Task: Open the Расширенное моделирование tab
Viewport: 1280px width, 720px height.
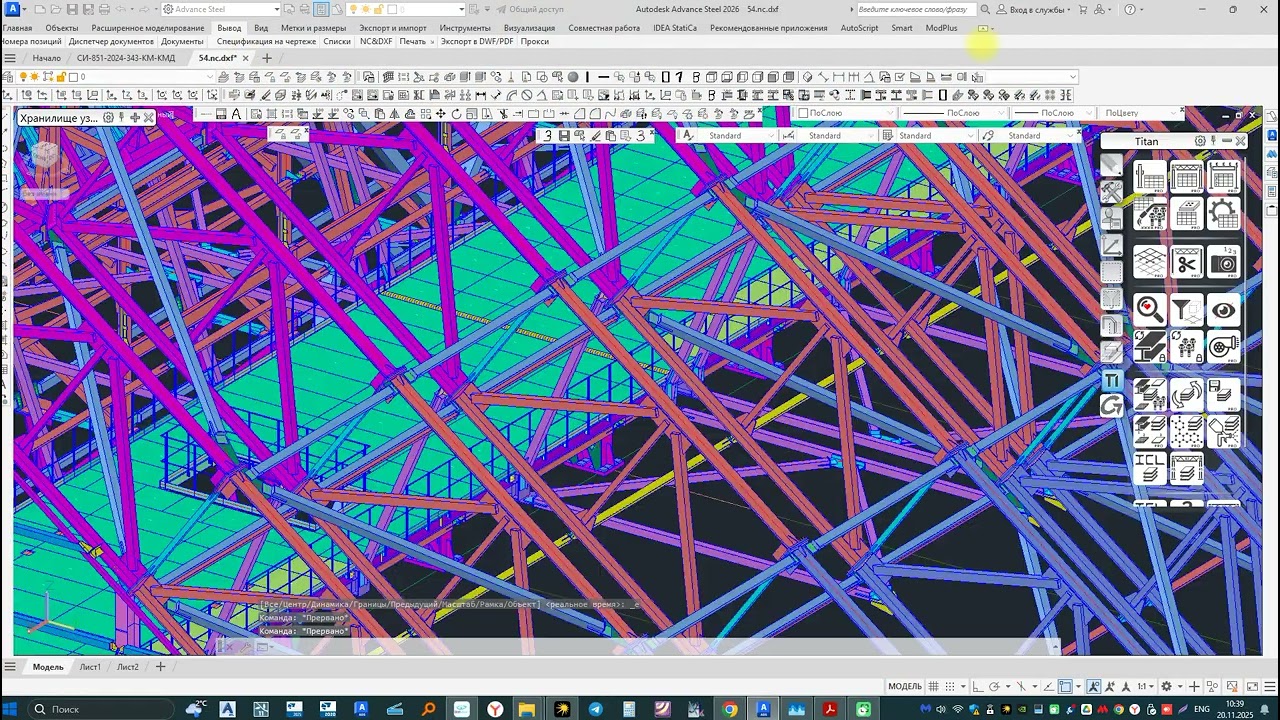Action: click(x=148, y=28)
